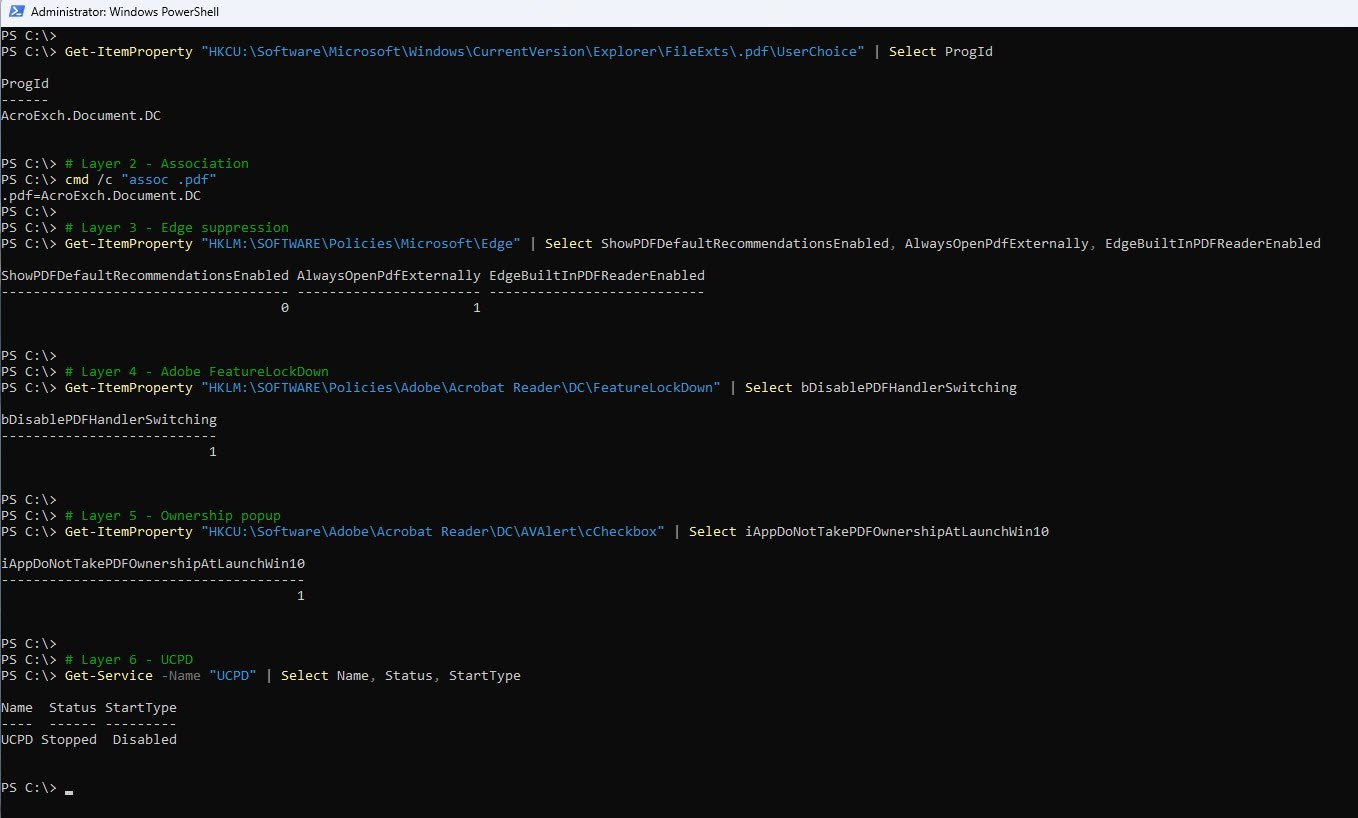Click the blinking cursor at the last prompt
Image resolution: width=1358 pixels, height=818 pixels.
(69, 791)
